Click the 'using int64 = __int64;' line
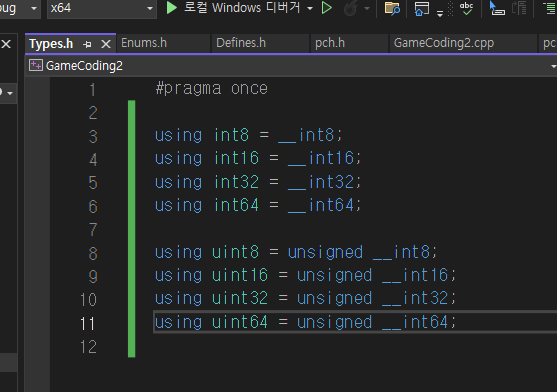 pyautogui.click(x=258, y=205)
